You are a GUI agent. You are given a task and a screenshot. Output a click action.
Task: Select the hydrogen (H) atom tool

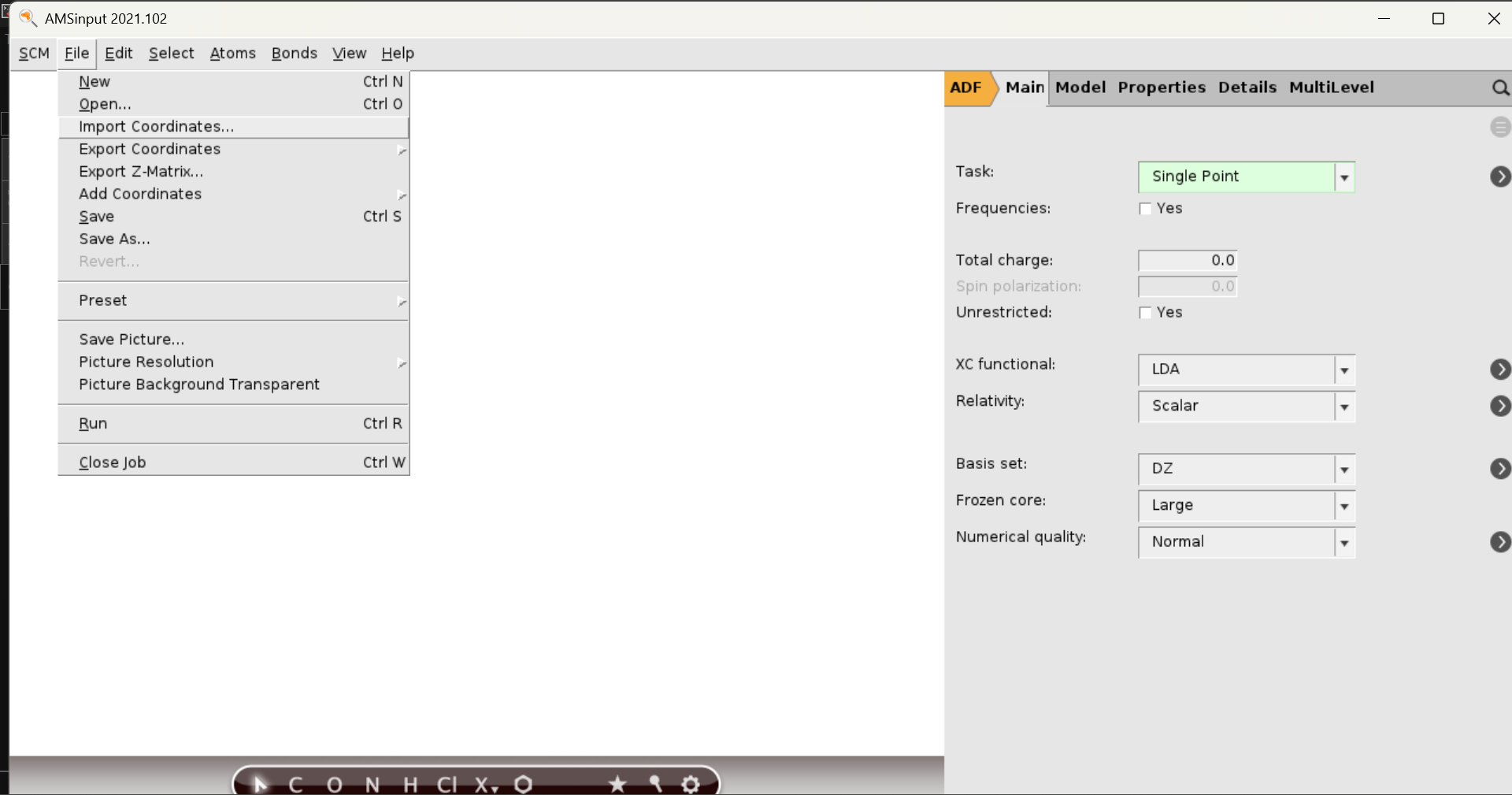click(x=410, y=785)
